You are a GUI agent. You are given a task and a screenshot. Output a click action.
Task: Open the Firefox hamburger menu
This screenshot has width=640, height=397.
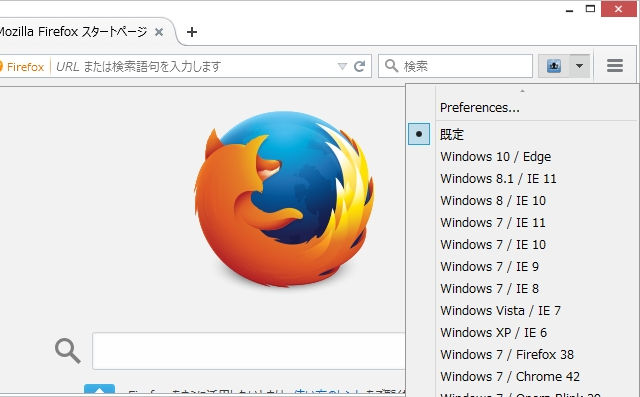(x=615, y=66)
